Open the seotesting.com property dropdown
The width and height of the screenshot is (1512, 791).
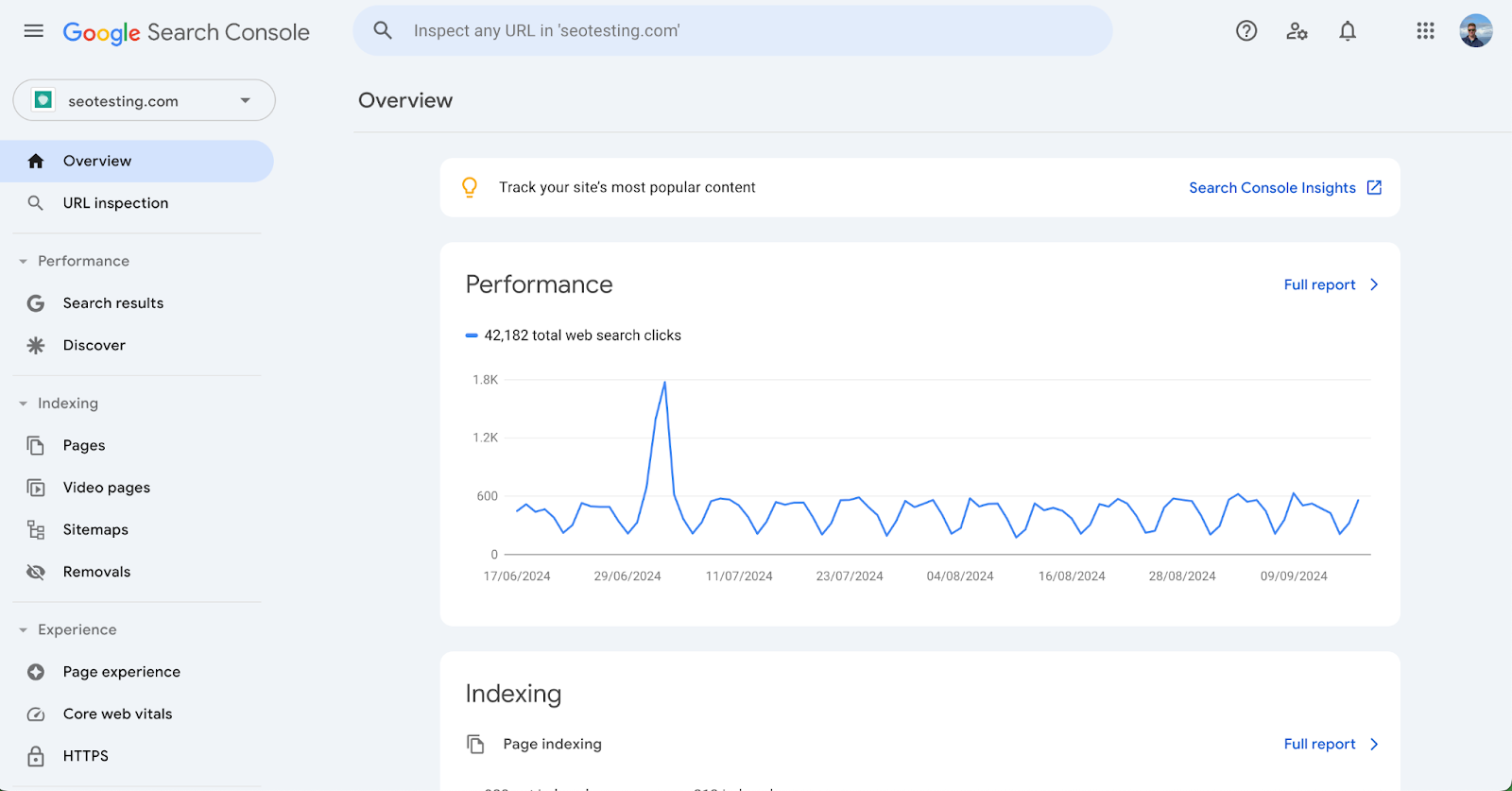coord(144,100)
